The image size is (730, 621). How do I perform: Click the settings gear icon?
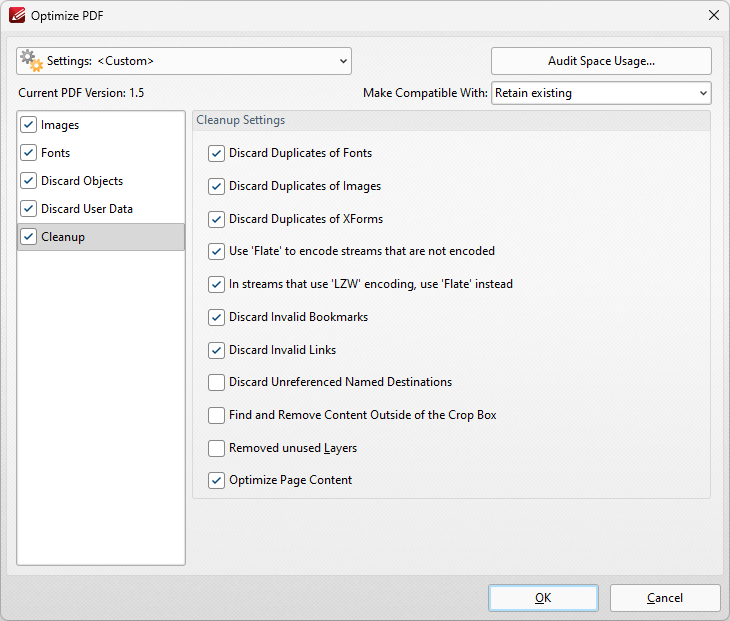[31, 61]
